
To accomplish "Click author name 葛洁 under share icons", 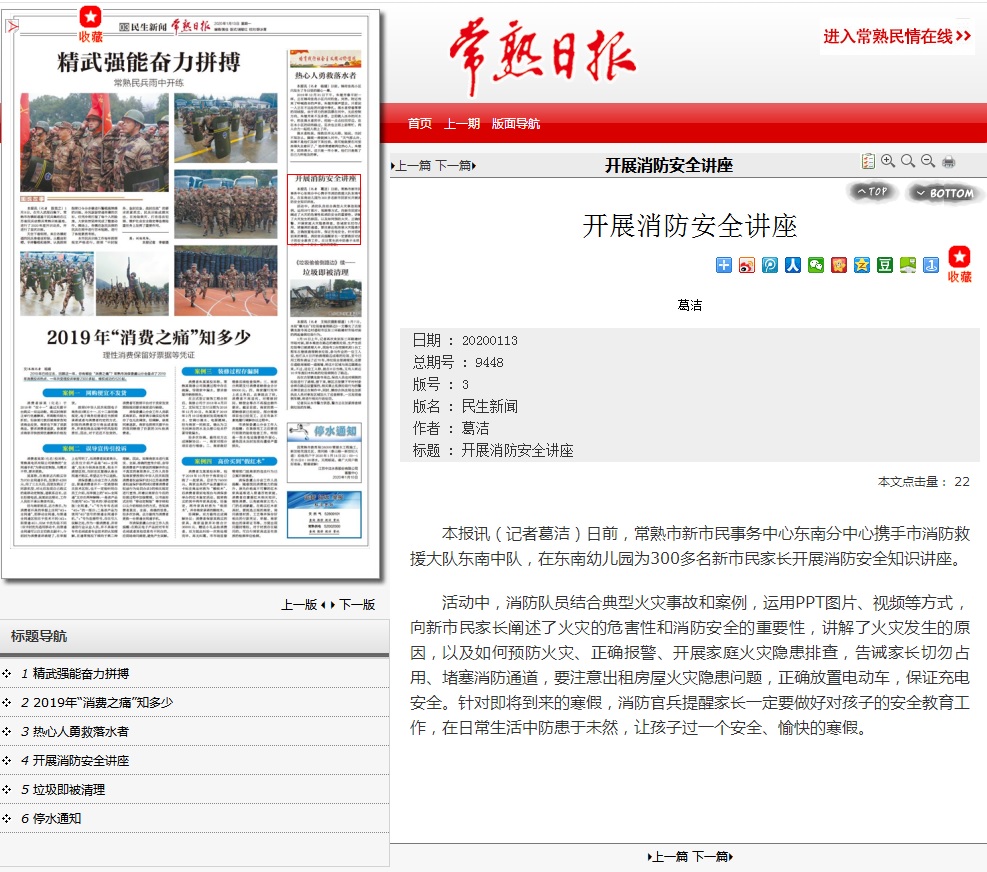I will pos(689,305).
